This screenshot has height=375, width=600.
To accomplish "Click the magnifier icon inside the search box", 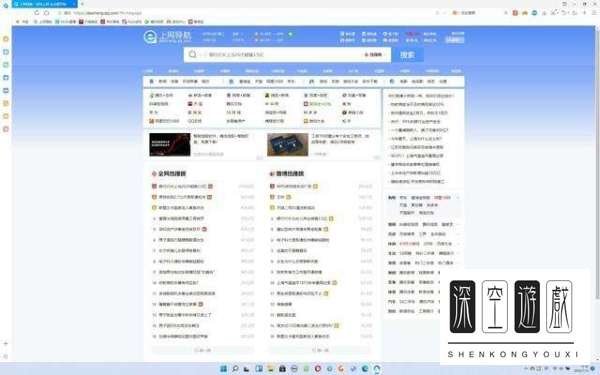I will pyautogui.click(x=193, y=55).
